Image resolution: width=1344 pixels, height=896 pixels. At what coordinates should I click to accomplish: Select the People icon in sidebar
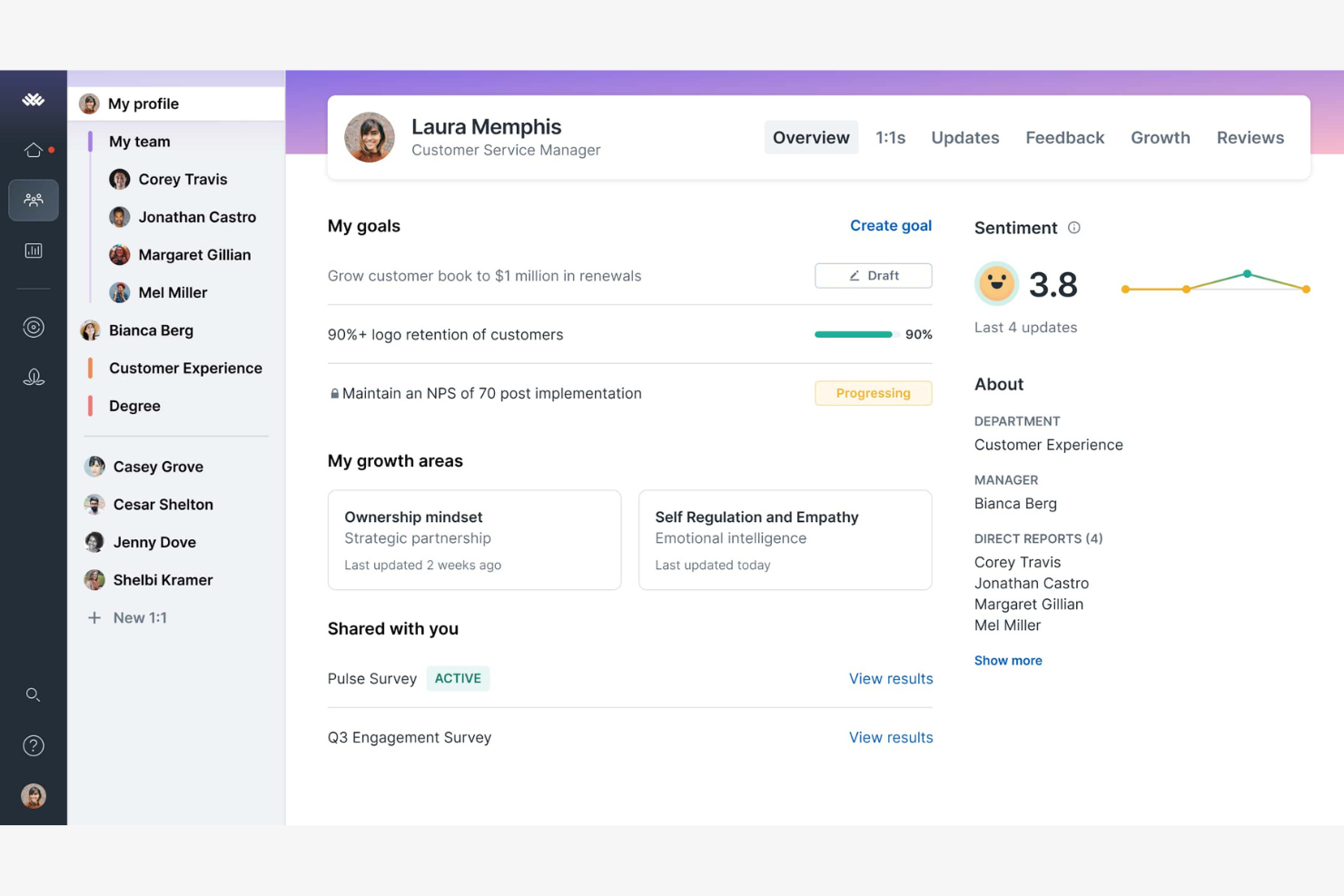click(x=34, y=200)
